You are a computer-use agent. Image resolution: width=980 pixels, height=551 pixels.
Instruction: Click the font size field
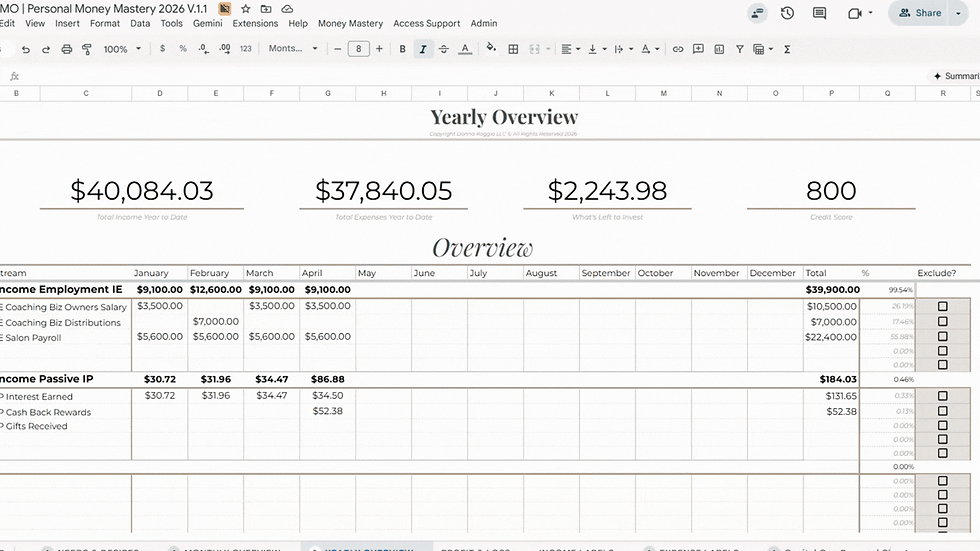coord(358,49)
